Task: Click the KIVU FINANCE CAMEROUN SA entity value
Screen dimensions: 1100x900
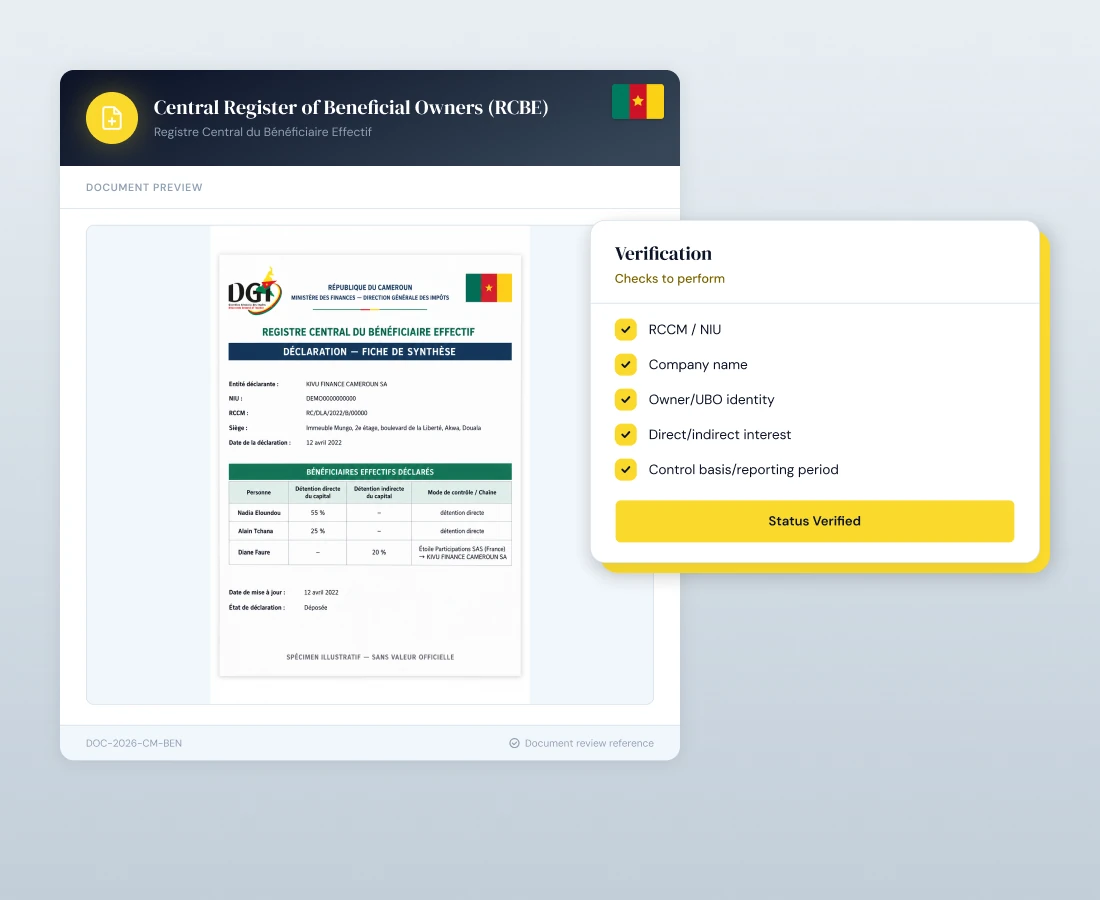Action: pos(347,384)
